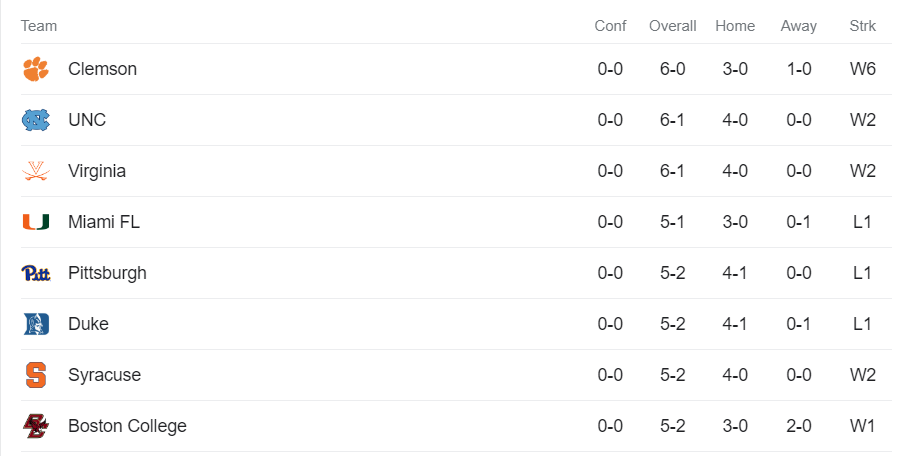Click the Miami FL U logo
918x456 pixels.
tap(35, 222)
